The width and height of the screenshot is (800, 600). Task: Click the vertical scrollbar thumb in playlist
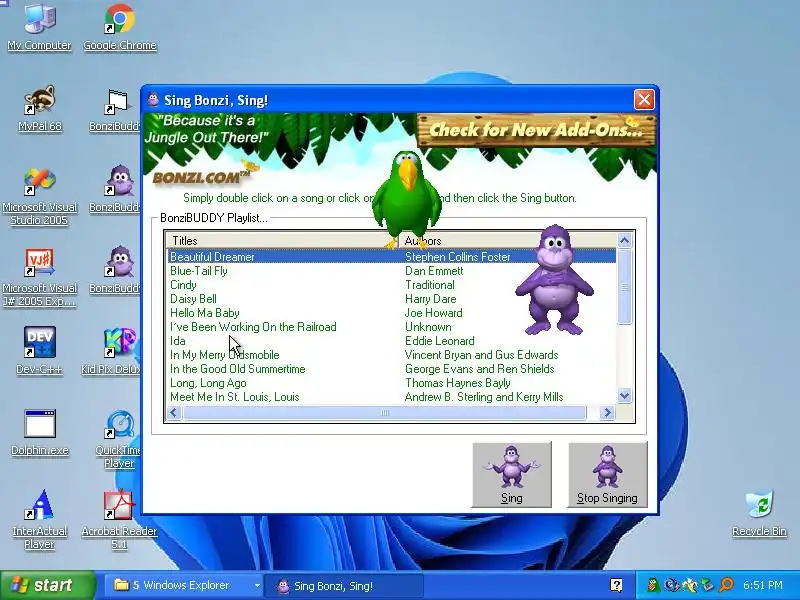pyautogui.click(x=624, y=287)
